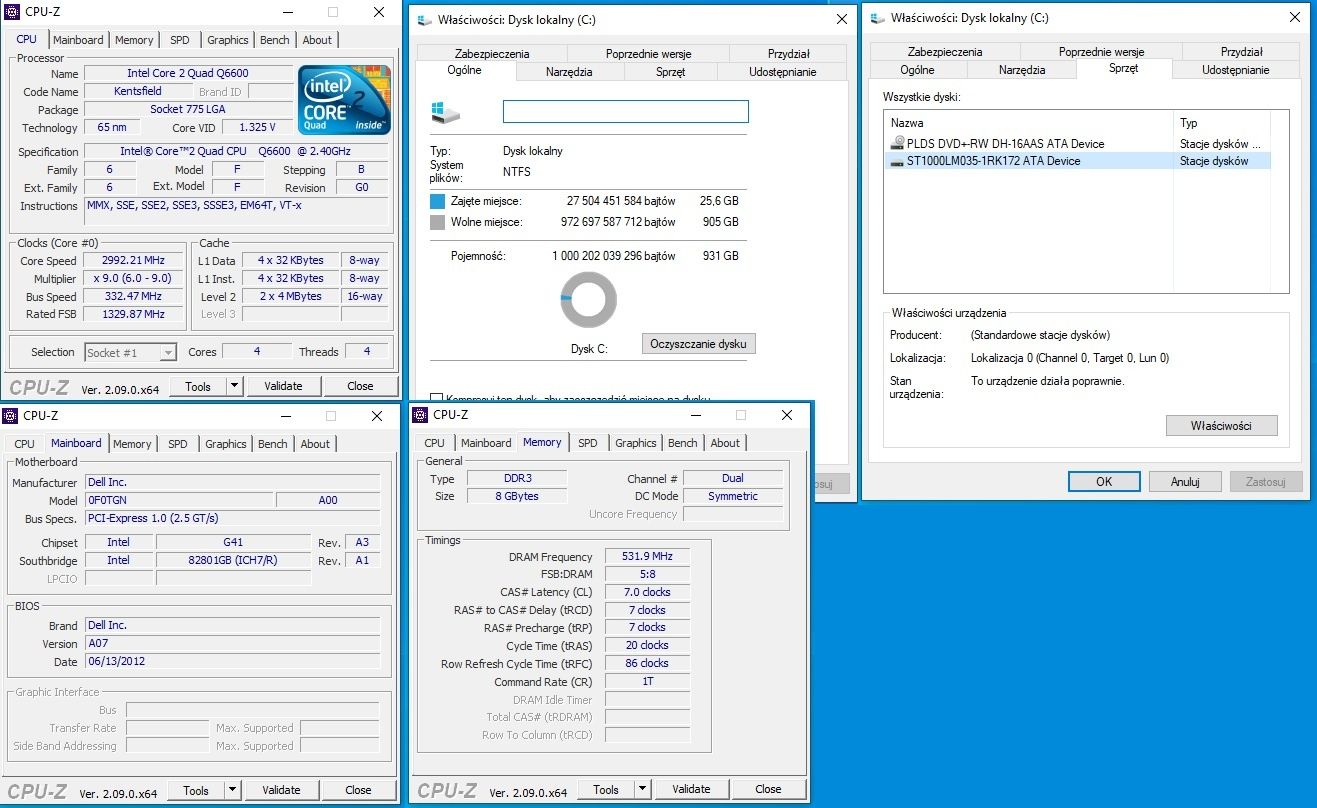Screen dimensions: 1317x808
Task: Click the title bar icon of the Ogólne properties window
Action: (x=424, y=19)
